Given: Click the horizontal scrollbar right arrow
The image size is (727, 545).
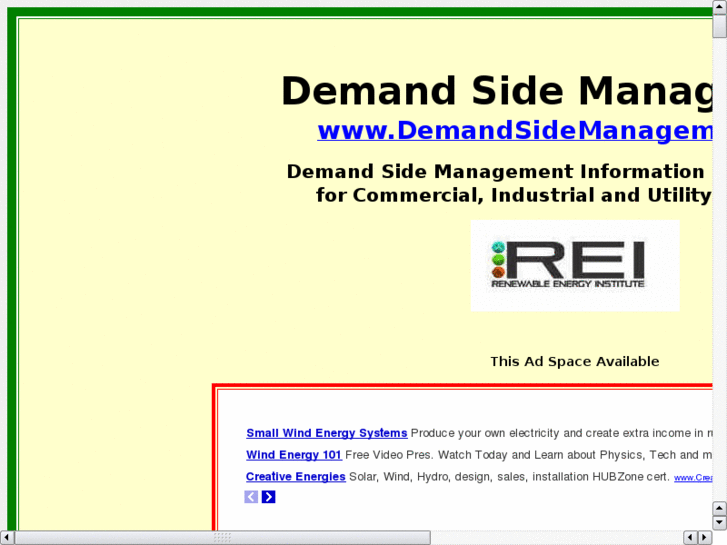Looking at the screenshot, I should 705,537.
